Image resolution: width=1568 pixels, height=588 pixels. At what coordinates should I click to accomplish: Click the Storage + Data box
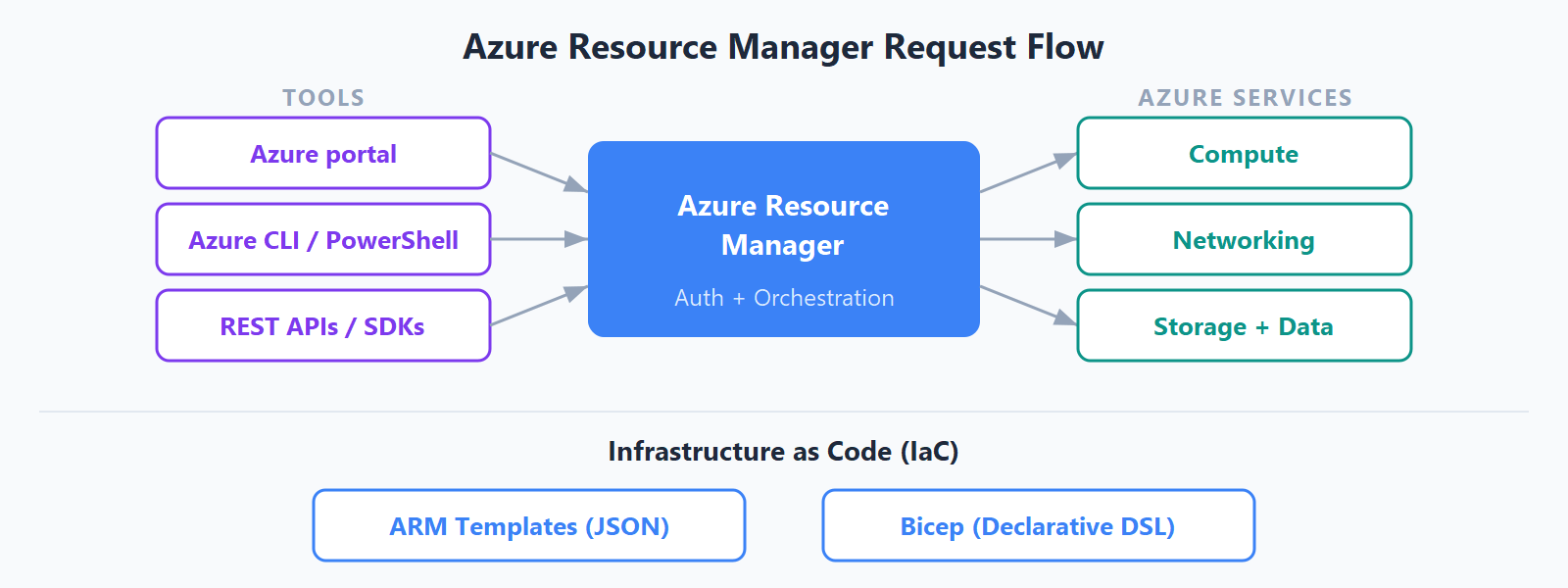pyautogui.click(x=1245, y=325)
